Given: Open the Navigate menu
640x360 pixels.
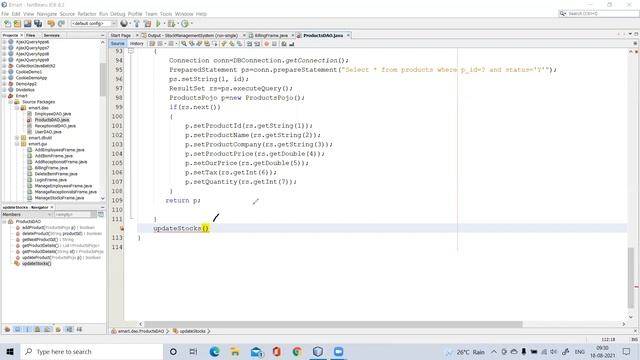Looking at the screenshot, I should pyautogui.click(x=47, y=14).
